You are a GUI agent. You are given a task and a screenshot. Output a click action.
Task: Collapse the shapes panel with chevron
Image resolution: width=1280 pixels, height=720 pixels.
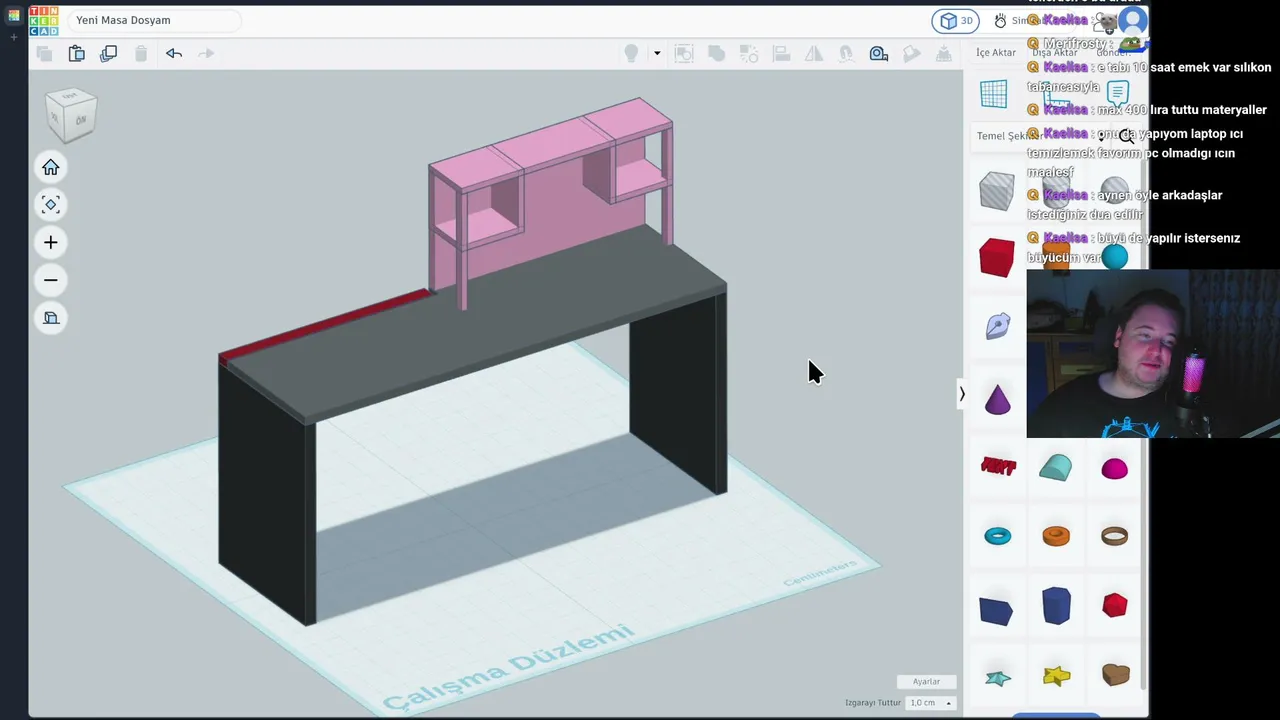(x=962, y=394)
